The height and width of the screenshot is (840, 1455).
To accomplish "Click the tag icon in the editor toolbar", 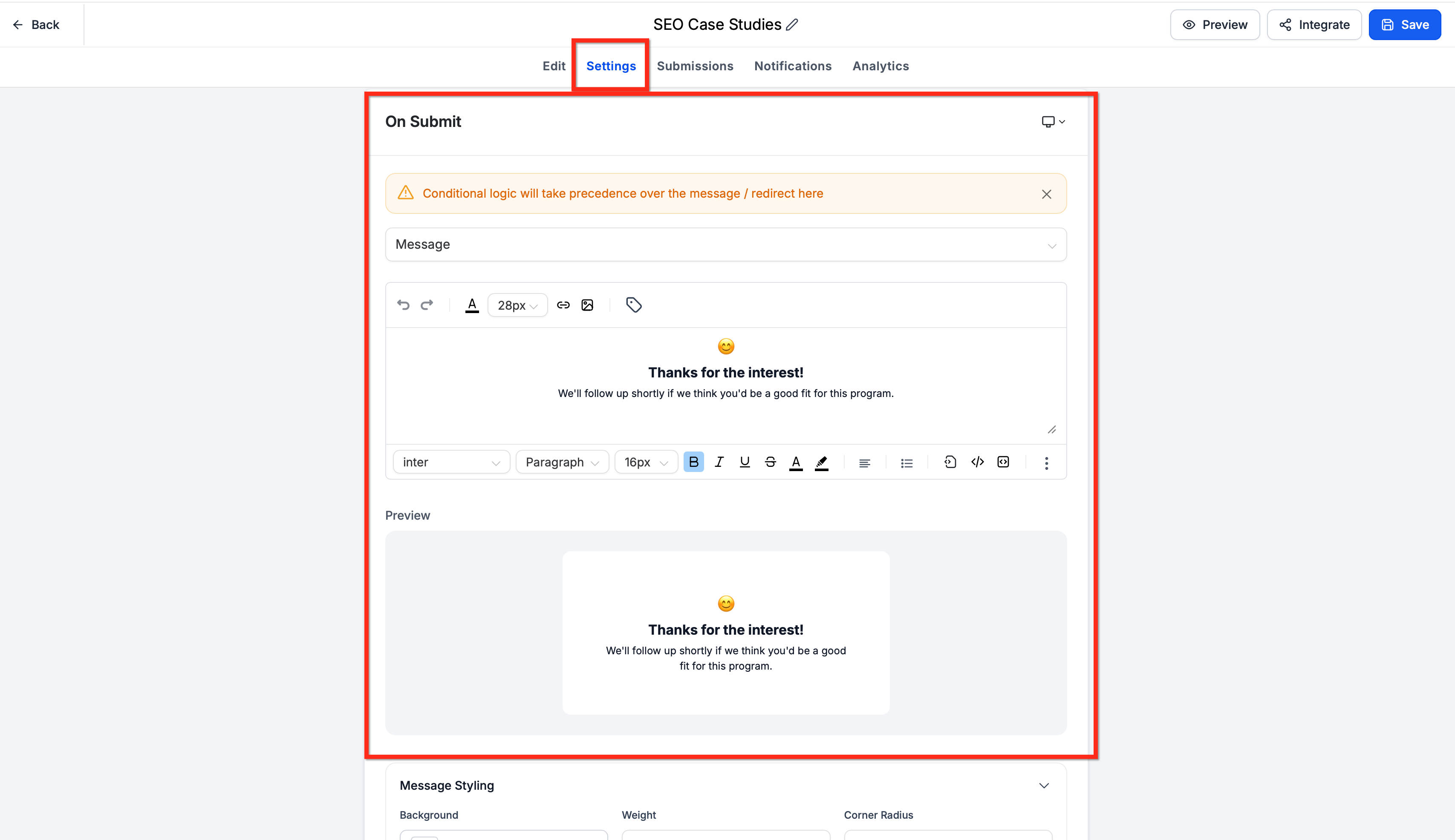I will (634, 305).
